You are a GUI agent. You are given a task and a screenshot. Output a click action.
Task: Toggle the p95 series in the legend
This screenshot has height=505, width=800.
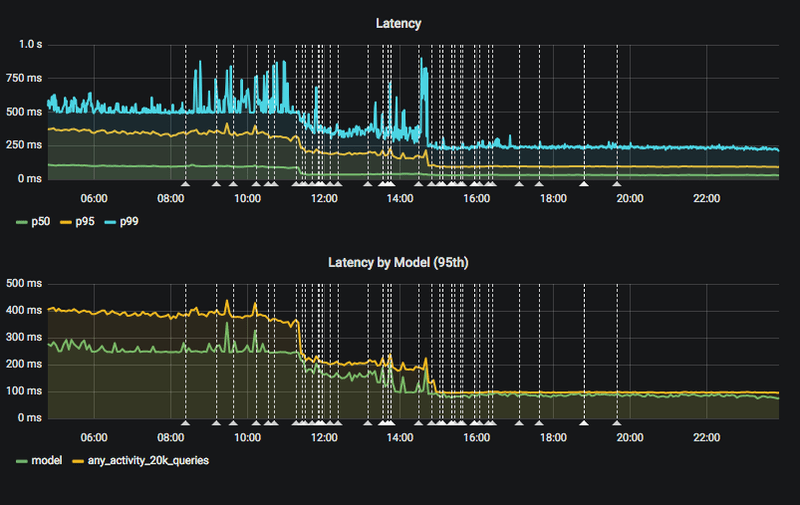tap(85, 221)
